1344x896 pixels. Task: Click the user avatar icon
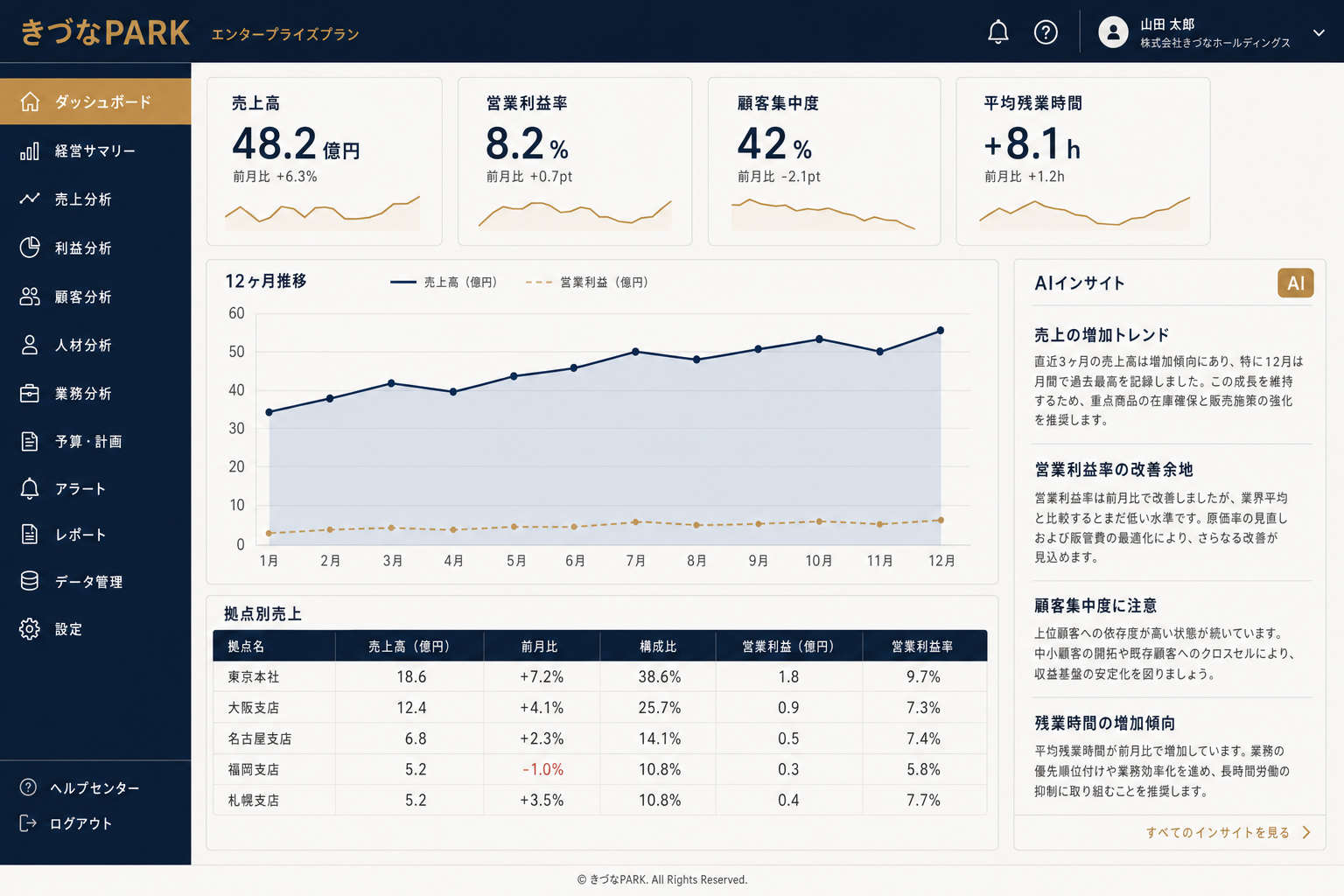coord(1113,32)
